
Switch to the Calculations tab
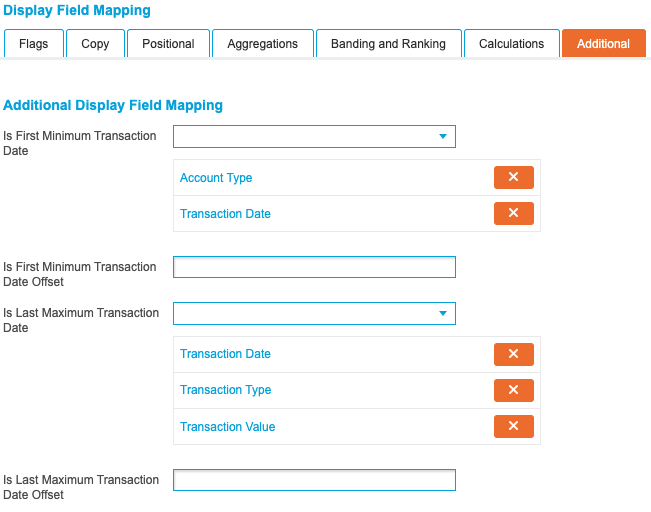[511, 43]
